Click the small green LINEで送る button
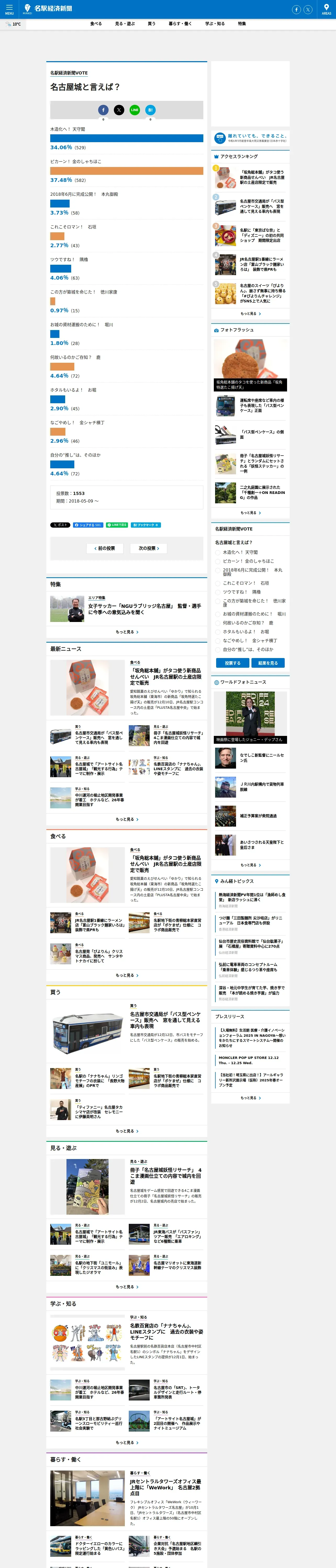 point(116,525)
